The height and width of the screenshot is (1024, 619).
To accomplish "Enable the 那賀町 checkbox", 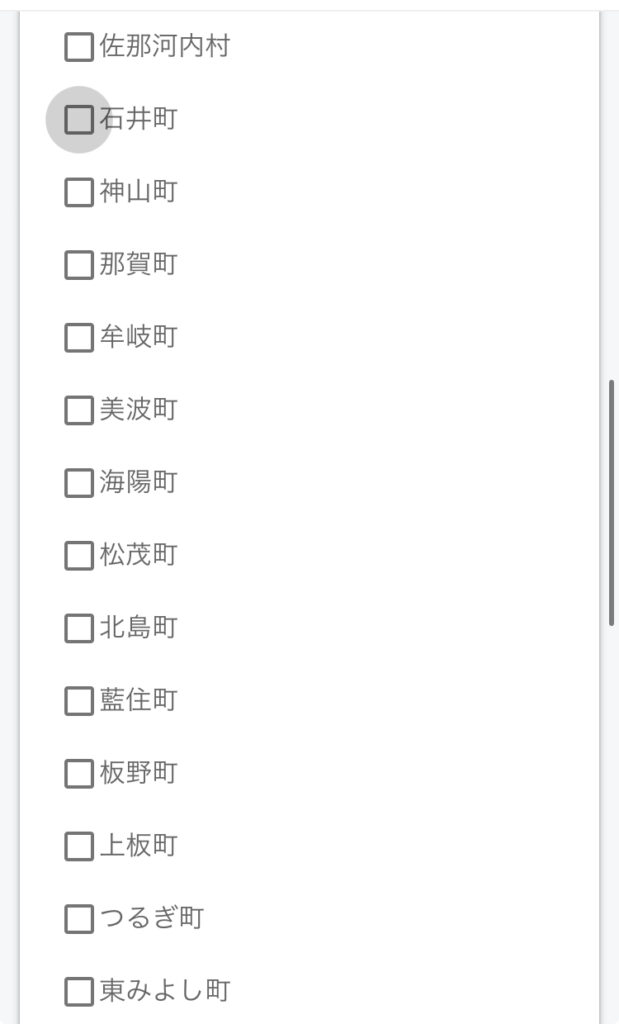I will (x=78, y=265).
